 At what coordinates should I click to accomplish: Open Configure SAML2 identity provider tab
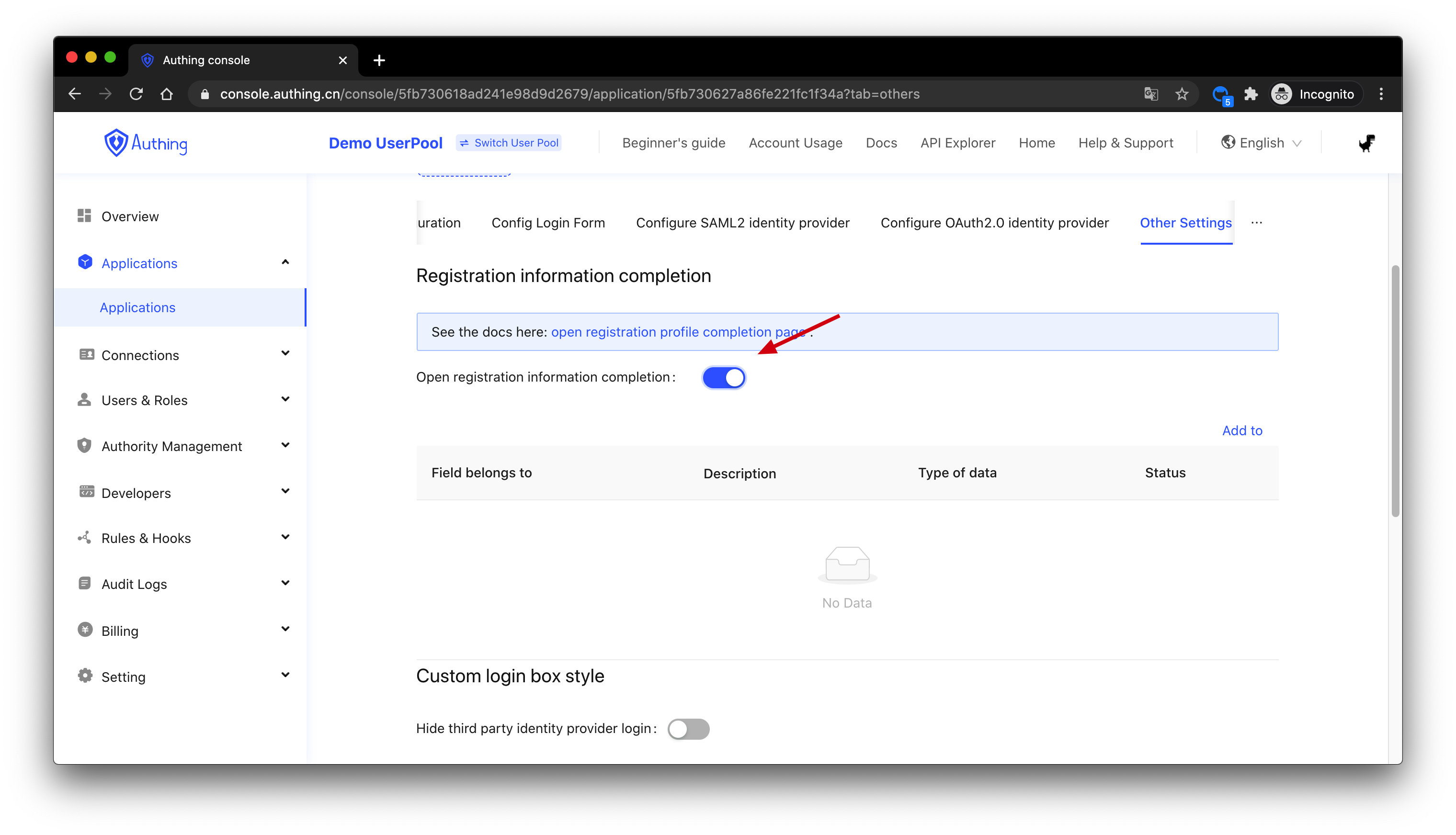point(742,223)
